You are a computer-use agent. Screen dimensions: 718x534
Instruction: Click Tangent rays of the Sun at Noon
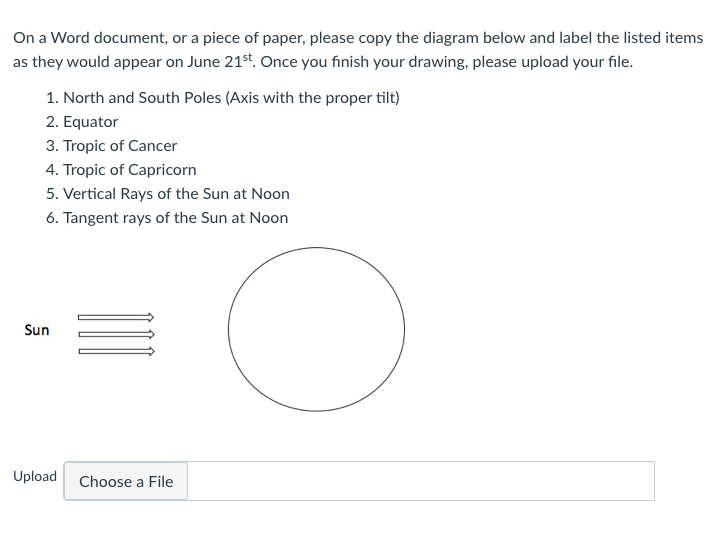[x=175, y=218]
